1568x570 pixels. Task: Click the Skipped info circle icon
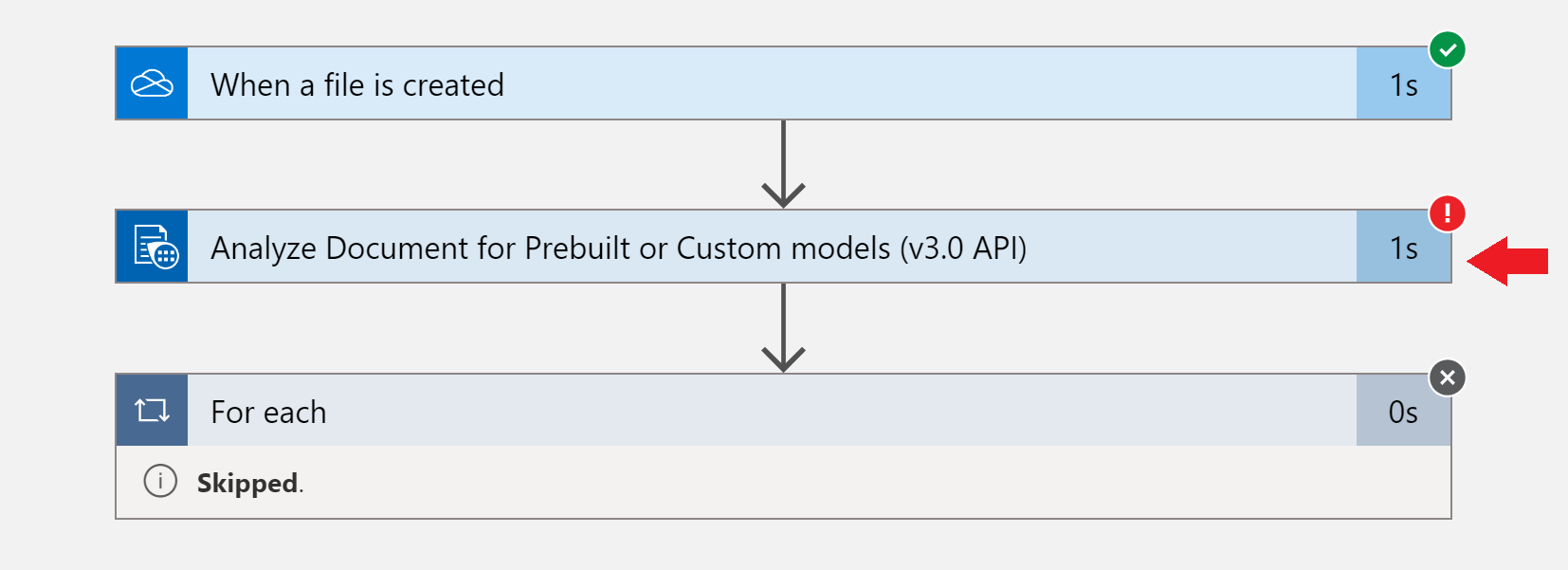click(160, 482)
